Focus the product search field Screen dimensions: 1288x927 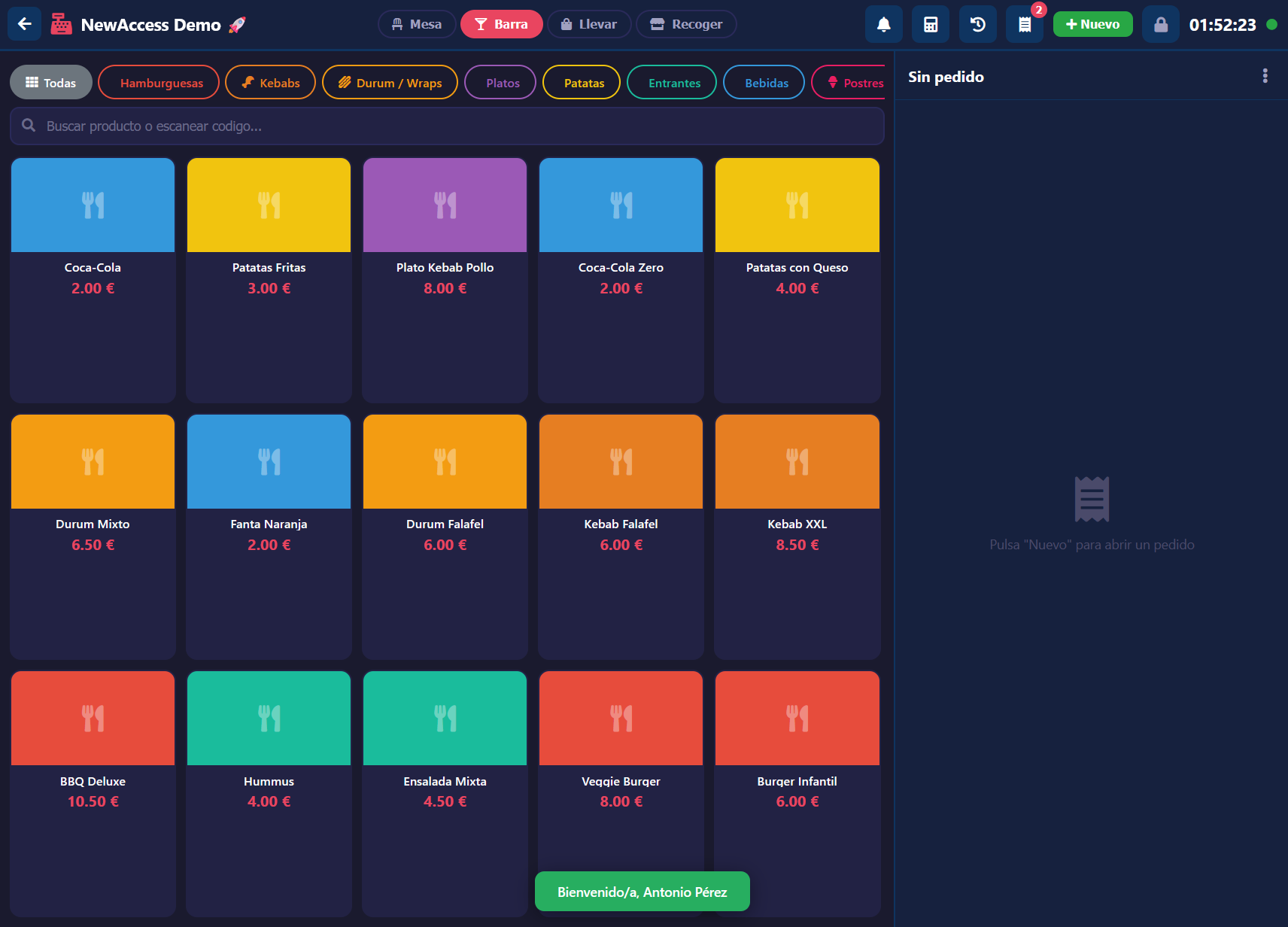447,126
